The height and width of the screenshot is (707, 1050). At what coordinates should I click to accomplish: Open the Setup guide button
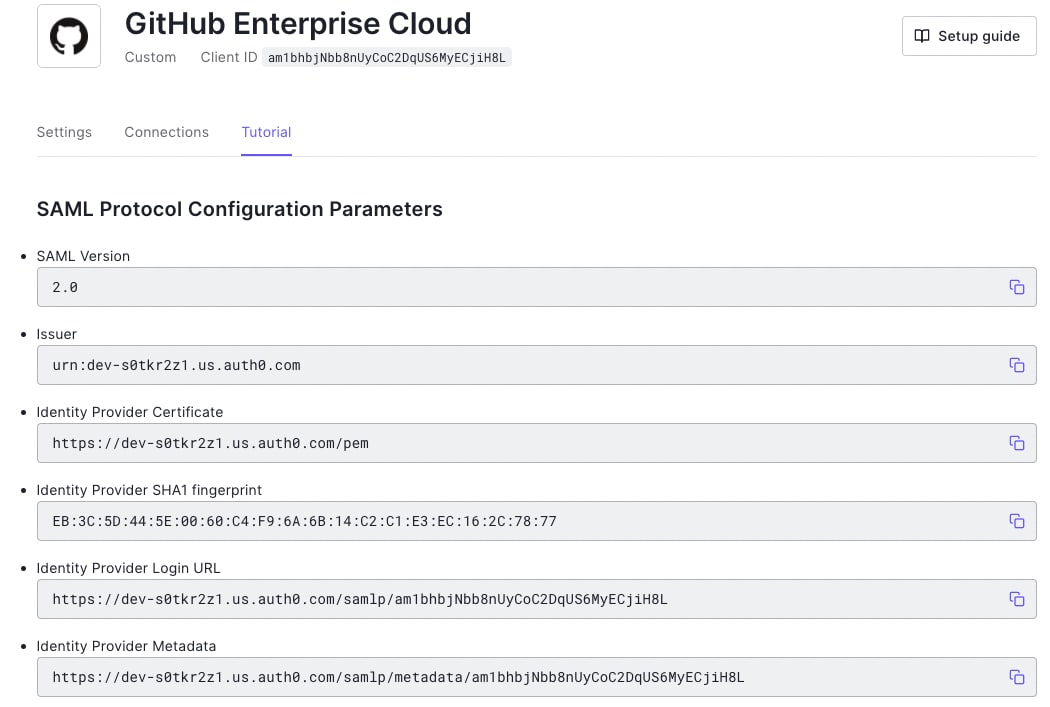[969, 36]
